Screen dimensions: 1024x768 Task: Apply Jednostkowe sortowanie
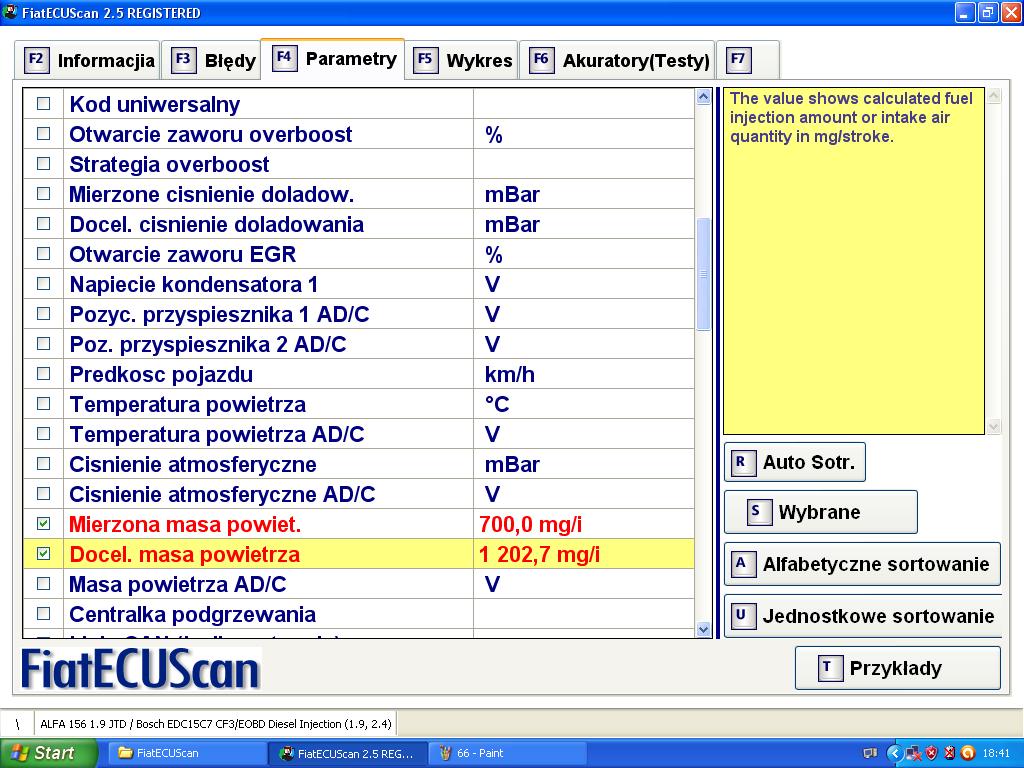tap(862, 616)
